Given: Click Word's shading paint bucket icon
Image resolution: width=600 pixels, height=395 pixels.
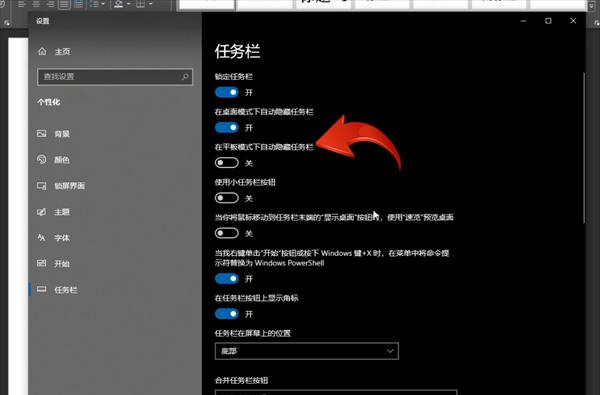Looking at the screenshot, I should tap(119, 4).
